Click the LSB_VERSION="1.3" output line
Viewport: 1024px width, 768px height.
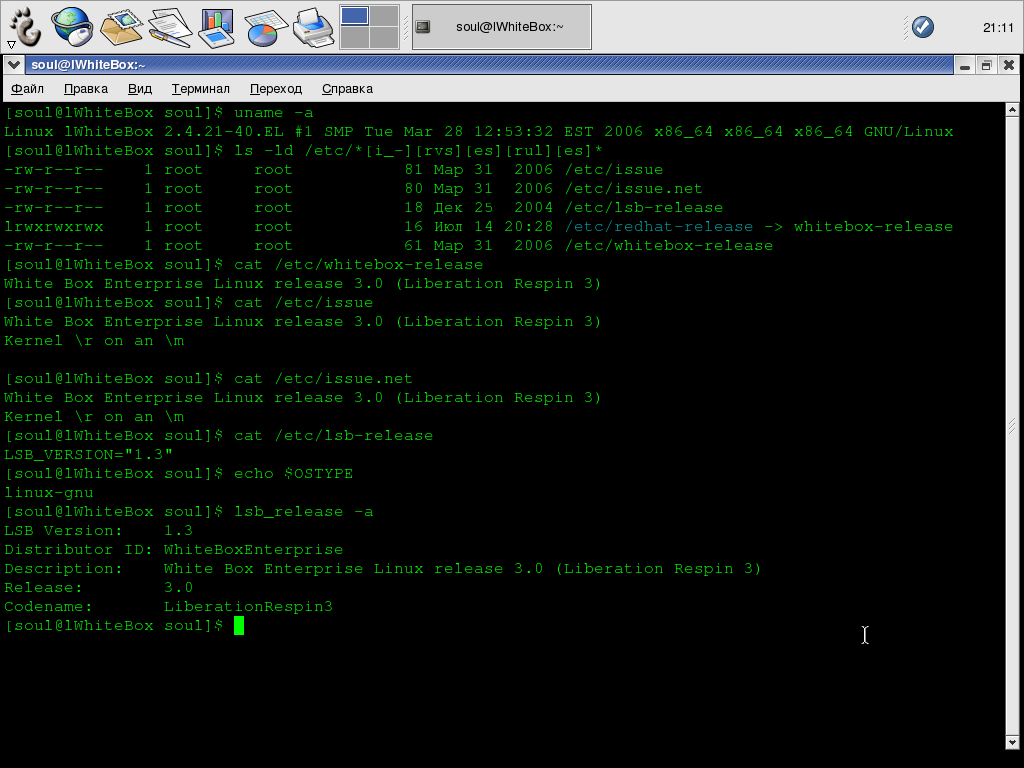point(88,455)
